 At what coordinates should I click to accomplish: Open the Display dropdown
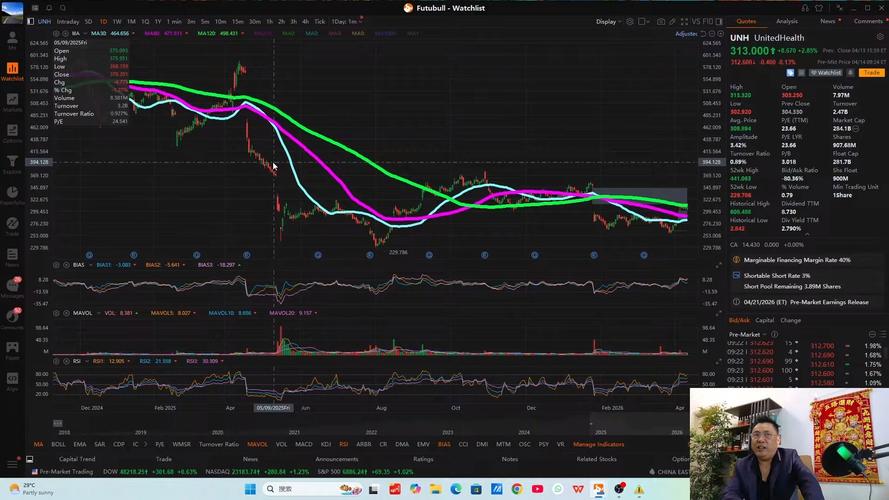tap(608, 22)
